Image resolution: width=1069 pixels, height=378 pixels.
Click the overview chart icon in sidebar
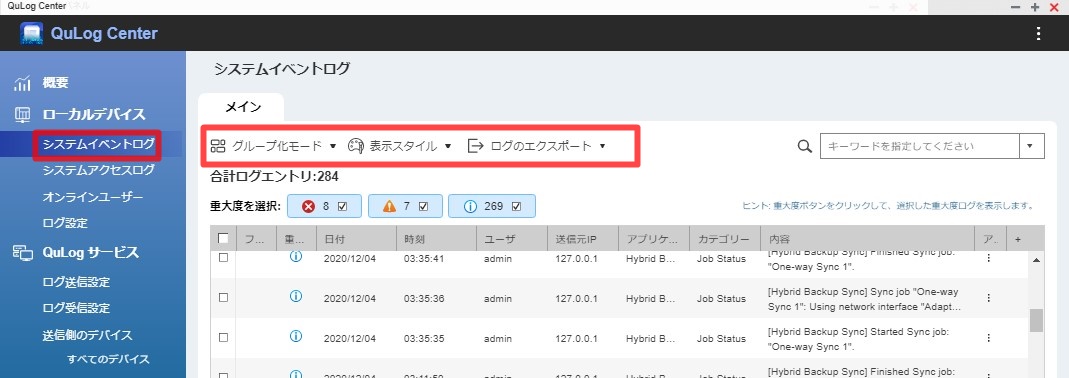click(22, 83)
